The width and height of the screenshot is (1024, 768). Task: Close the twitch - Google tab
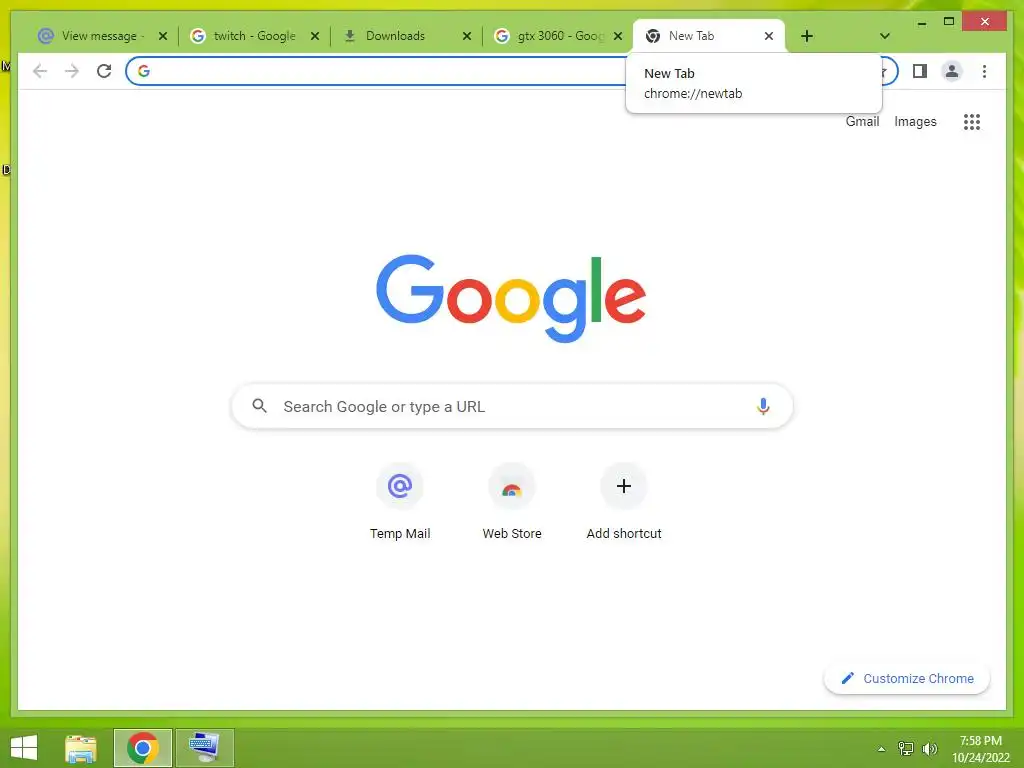click(x=315, y=36)
